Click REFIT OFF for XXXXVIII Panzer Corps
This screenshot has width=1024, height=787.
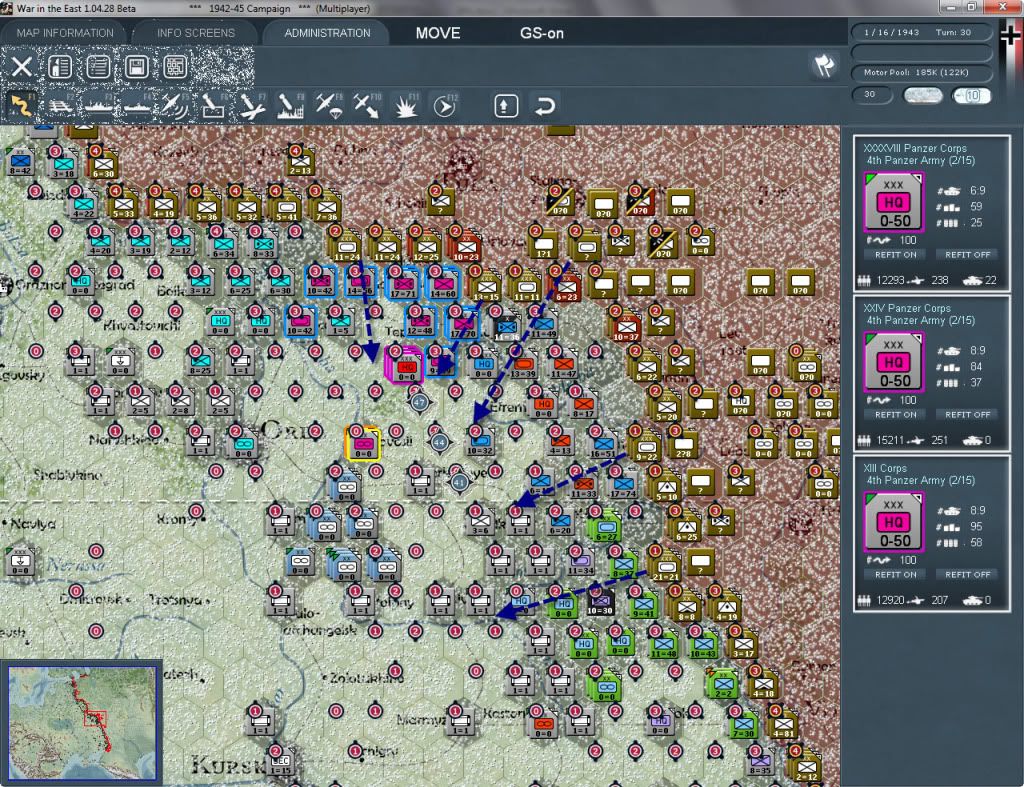point(967,255)
